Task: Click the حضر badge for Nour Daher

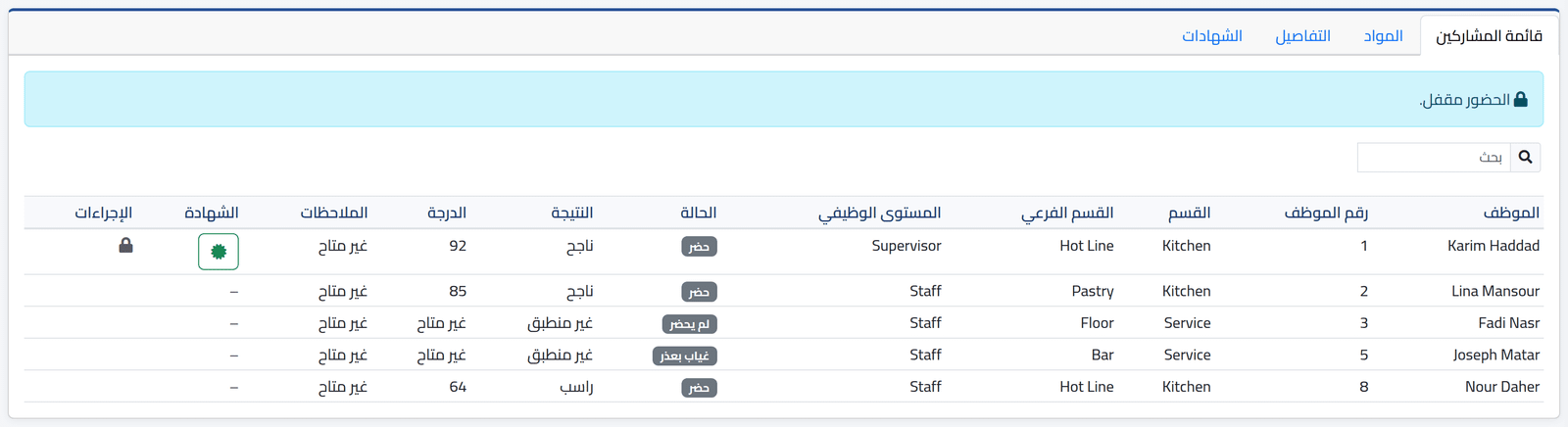Action: tap(699, 388)
